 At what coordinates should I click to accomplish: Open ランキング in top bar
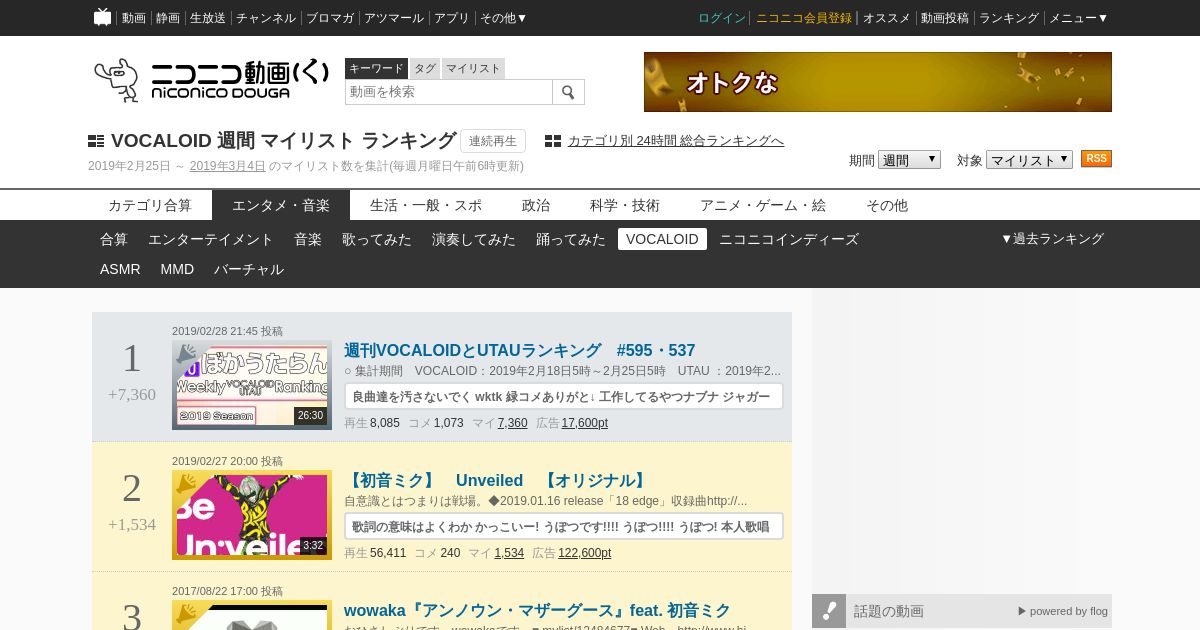pos(1009,18)
